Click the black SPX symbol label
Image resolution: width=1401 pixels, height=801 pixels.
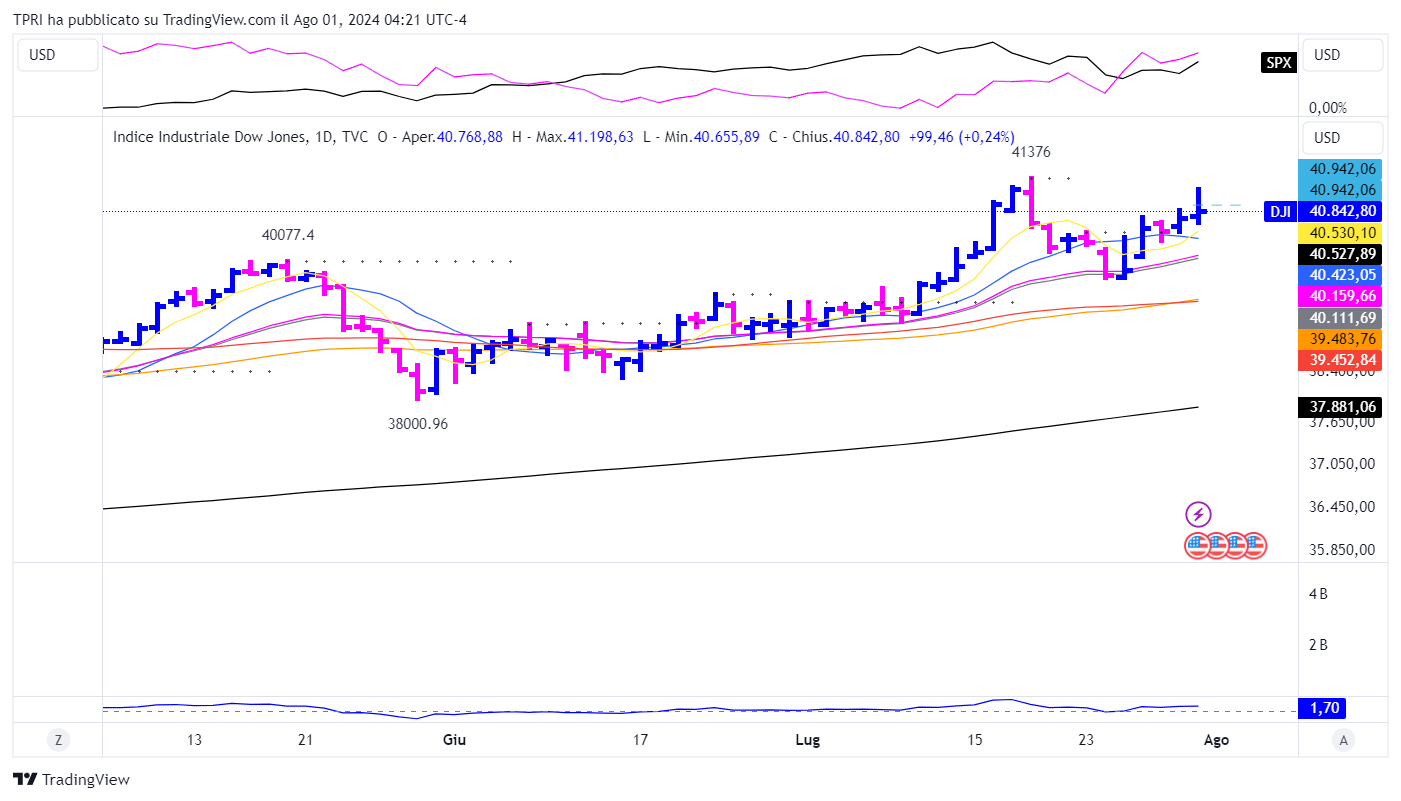(x=1279, y=63)
